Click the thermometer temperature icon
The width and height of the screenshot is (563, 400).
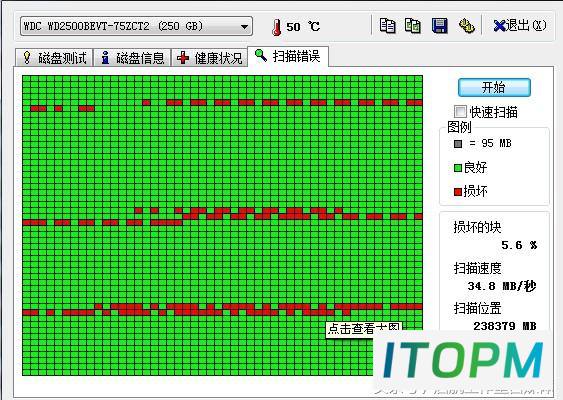pyautogui.click(x=276, y=27)
